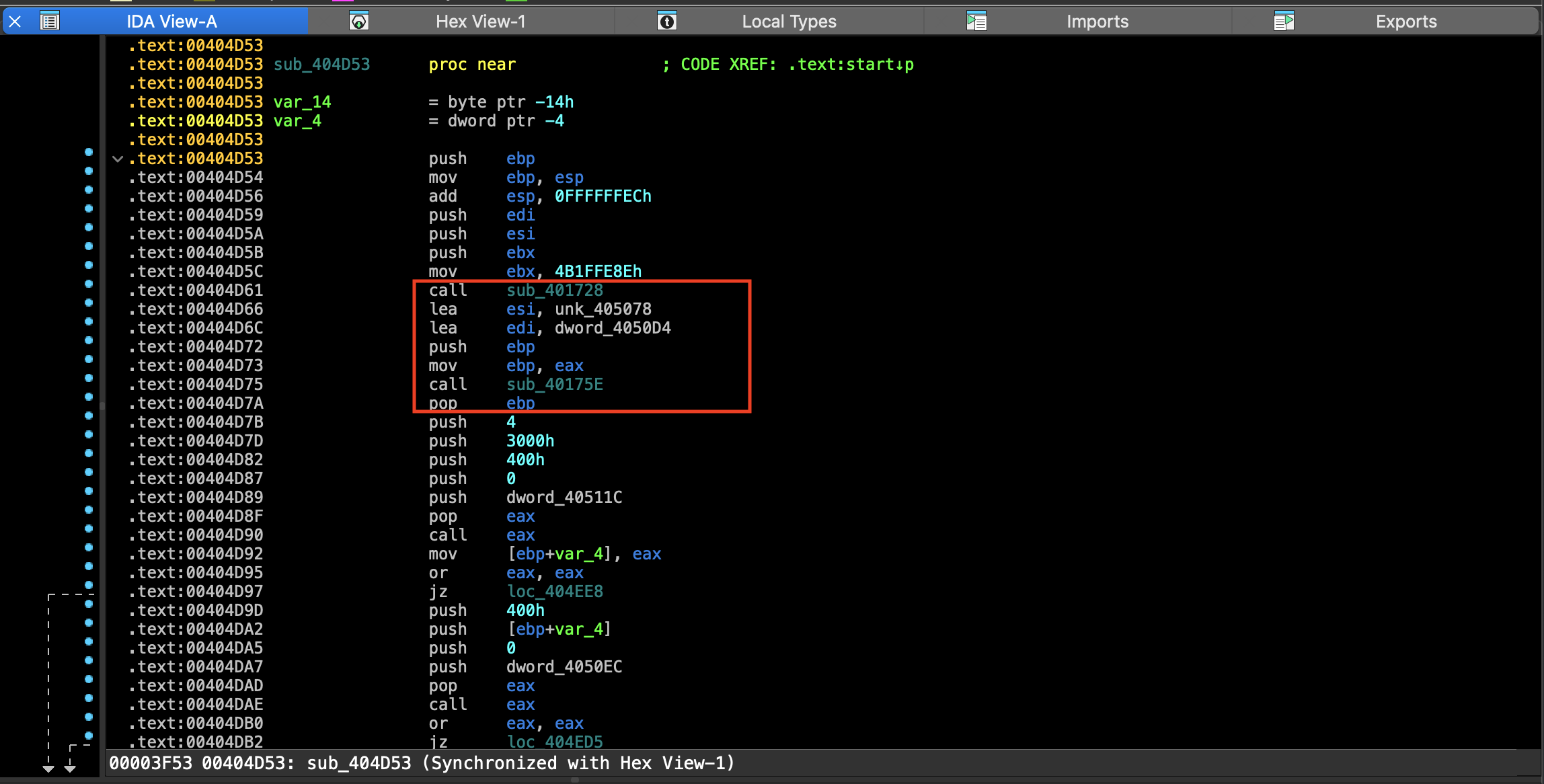Collapse the function at .text:00404D53 push ebp

point(118,159)
